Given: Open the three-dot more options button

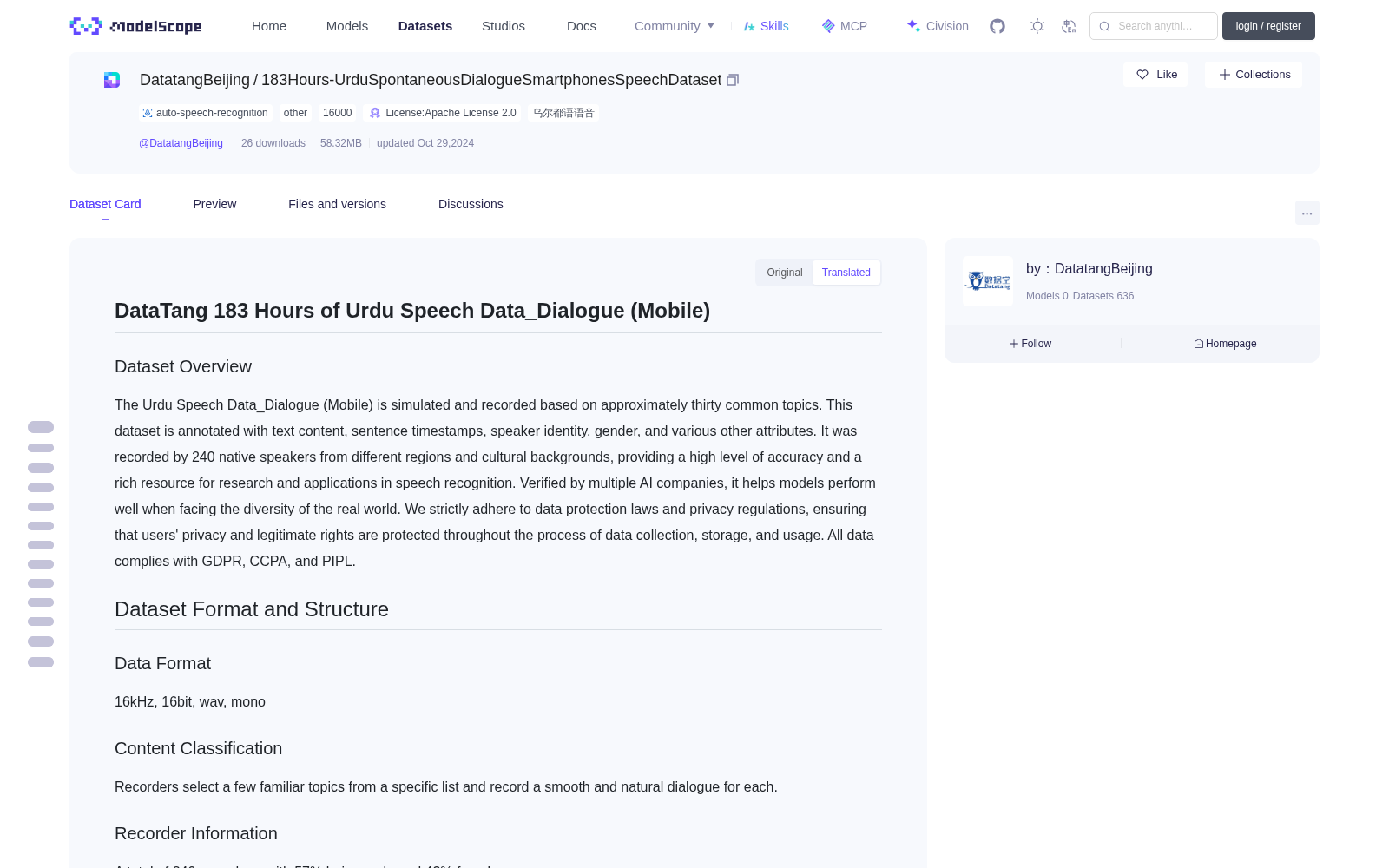Looking at the screenshot, I should (1307, 213).
